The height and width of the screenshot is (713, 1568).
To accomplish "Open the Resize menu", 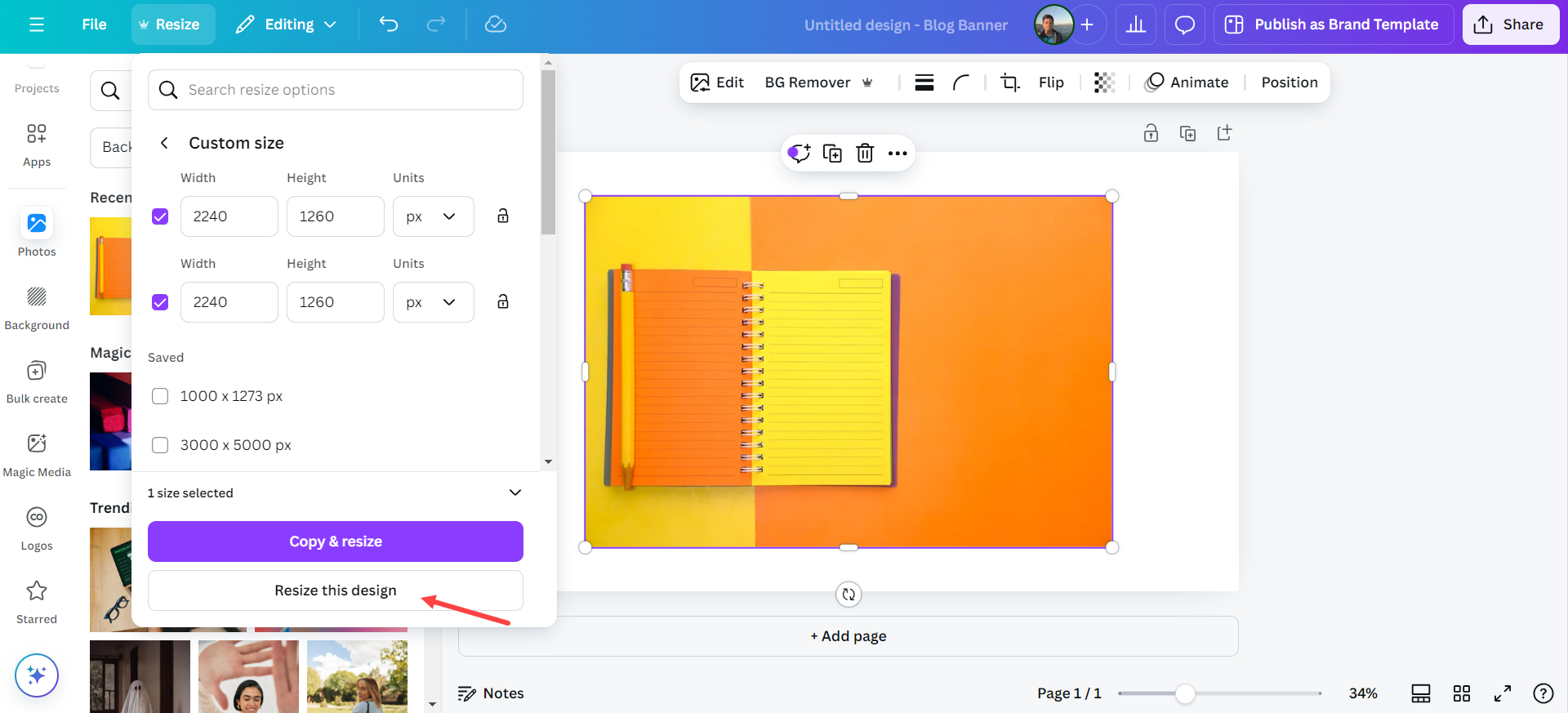I will [173, 25].
